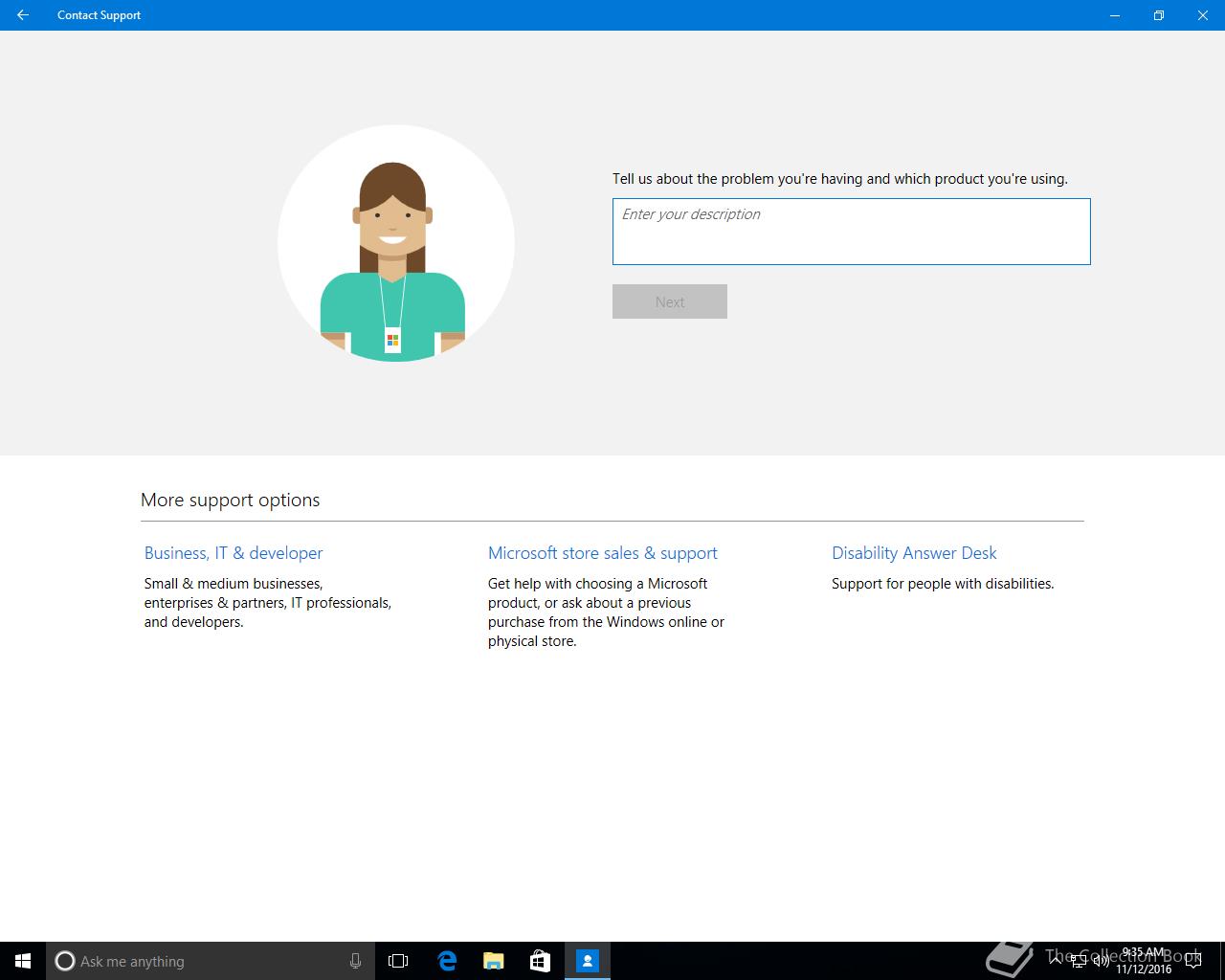
Task: Open the taskbar clock and date
Action: point(1144,961)
